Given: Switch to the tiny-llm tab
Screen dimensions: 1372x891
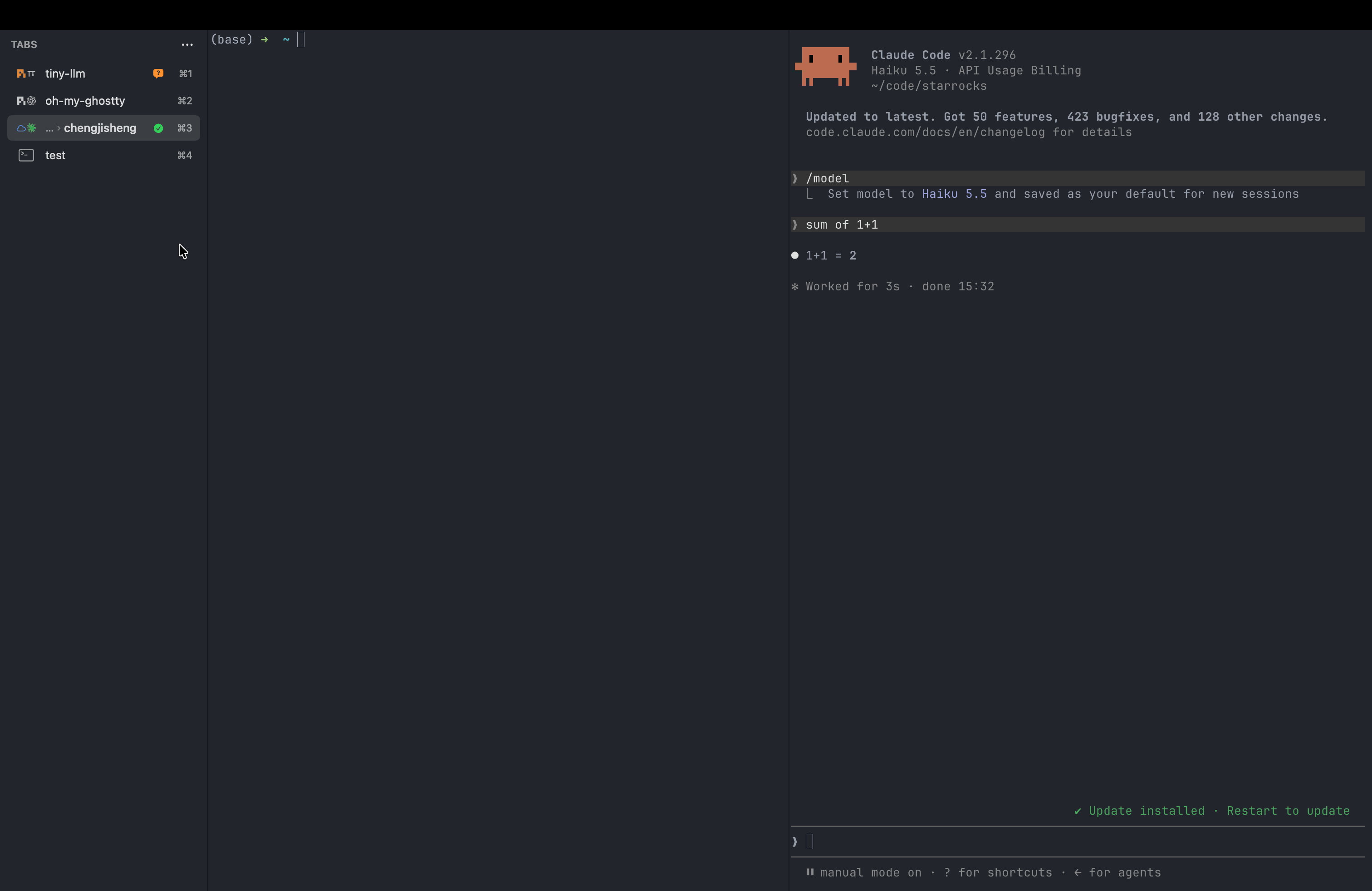Looking at the screenshot, I should point(104,73).
